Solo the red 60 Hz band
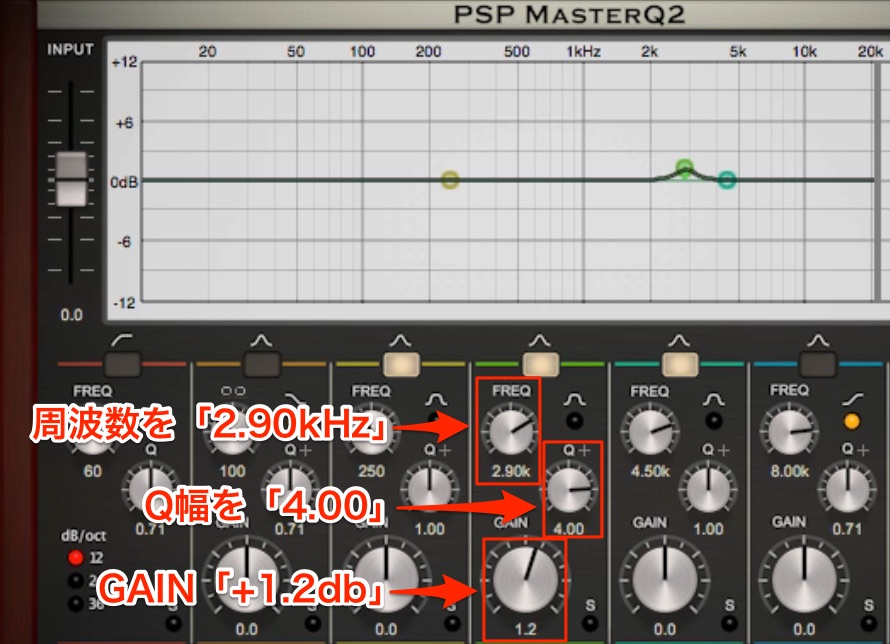The image size is (890, 644). pos(173,624)
